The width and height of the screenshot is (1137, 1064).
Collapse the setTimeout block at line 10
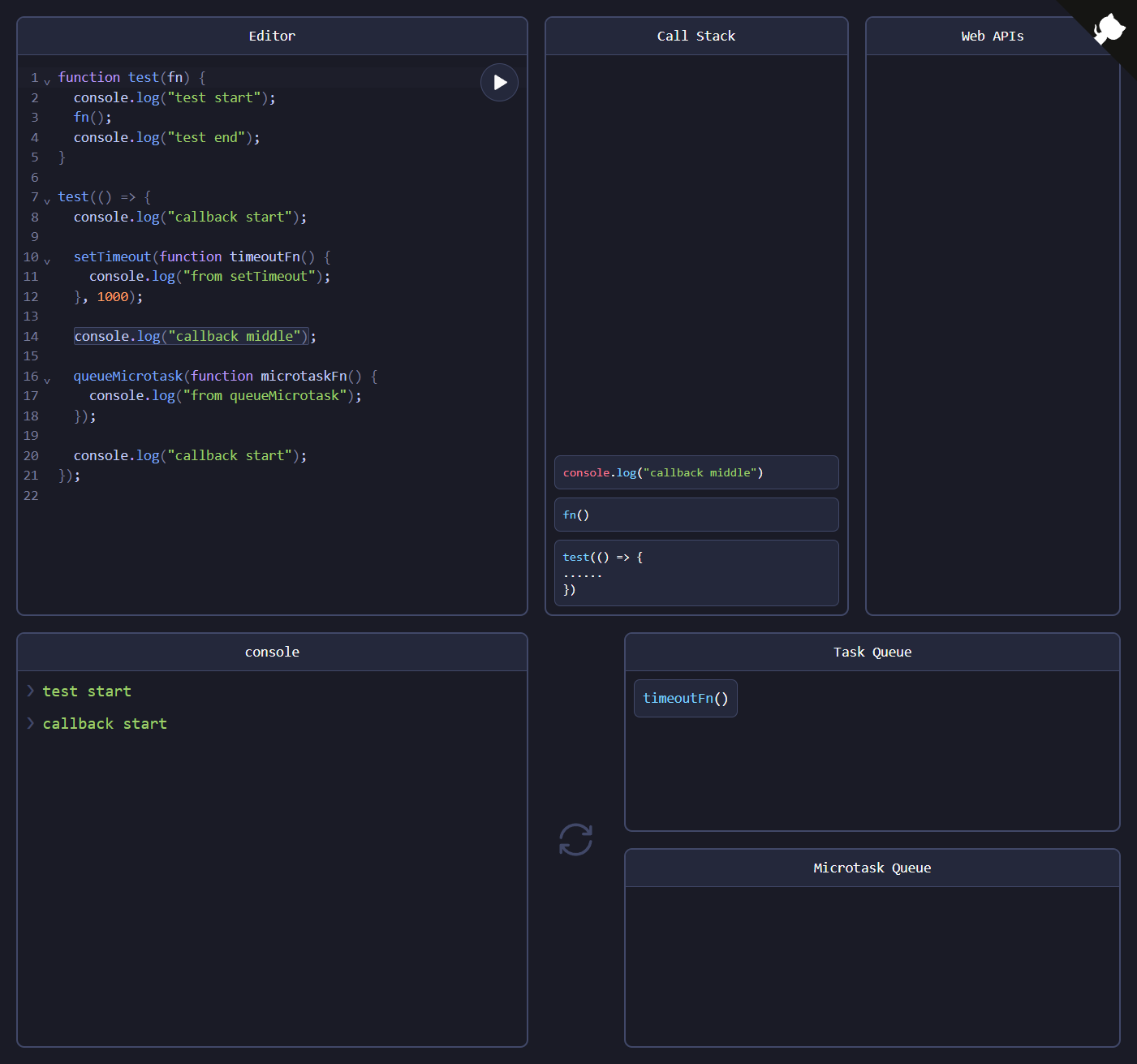(x=46, y=260)
